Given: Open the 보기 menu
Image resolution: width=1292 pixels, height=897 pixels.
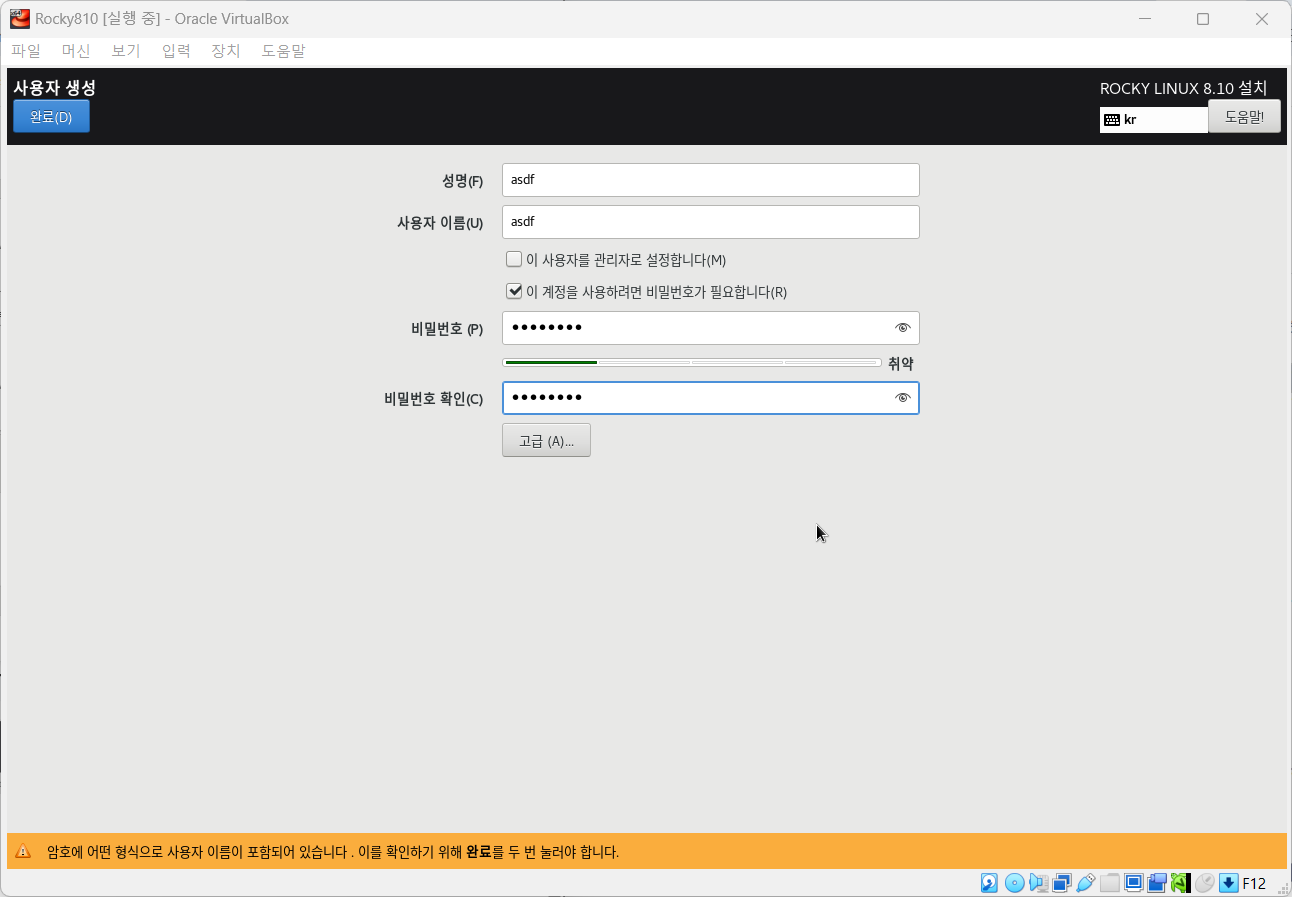Looking at the screenshot, I should point(126,50).
